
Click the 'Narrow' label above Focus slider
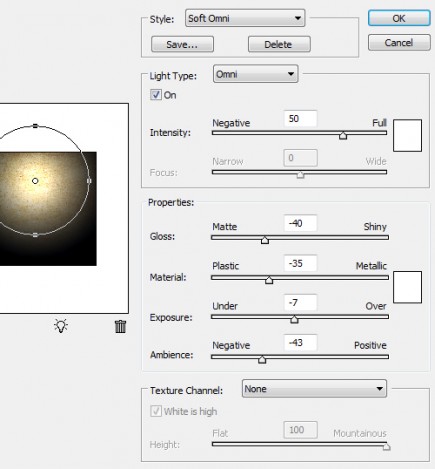pos(228,162)
